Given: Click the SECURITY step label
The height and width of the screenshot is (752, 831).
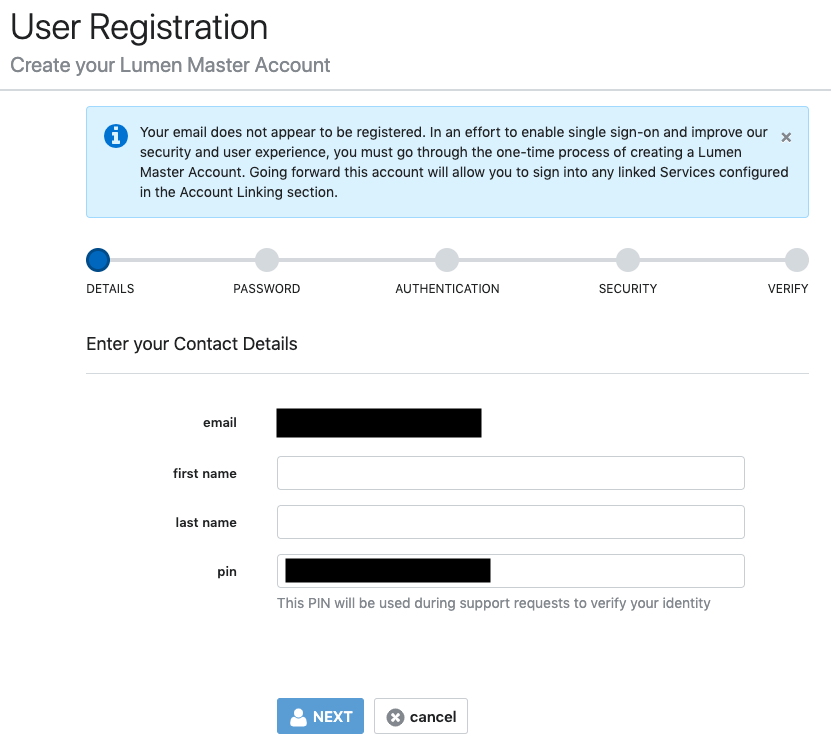Looking at the screenshot, I should point(628,289).
